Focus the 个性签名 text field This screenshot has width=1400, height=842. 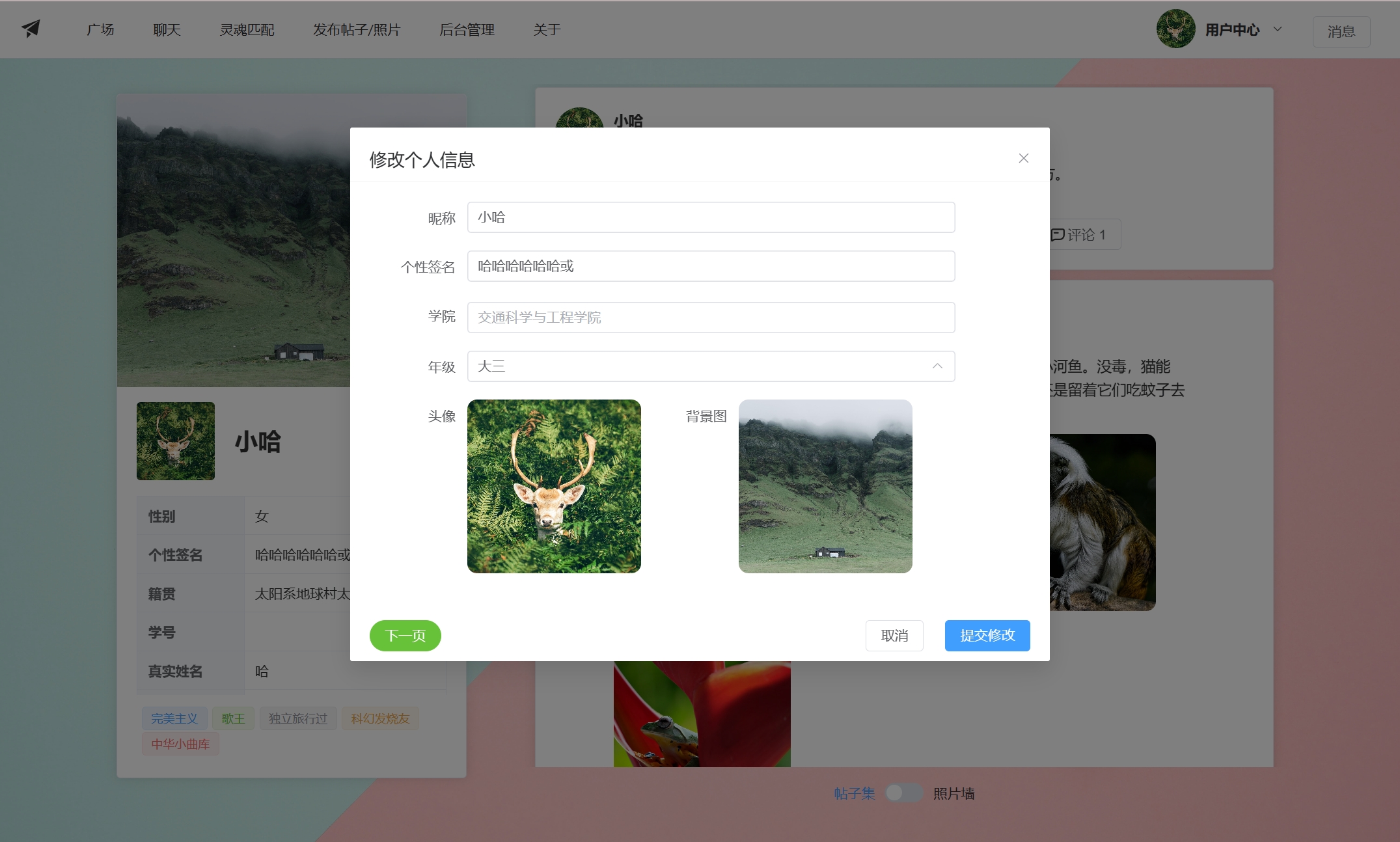pos(711,266)
